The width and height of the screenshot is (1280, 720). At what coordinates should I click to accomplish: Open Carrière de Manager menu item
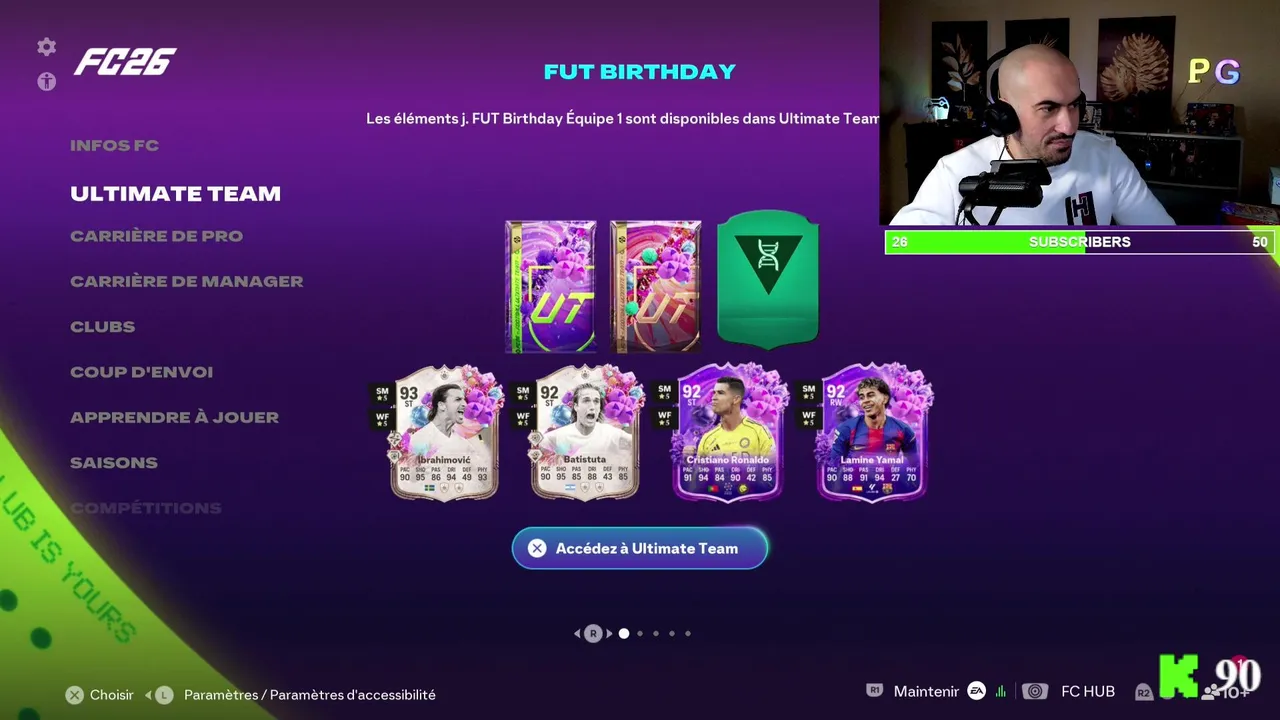click(x=186, y=281)
